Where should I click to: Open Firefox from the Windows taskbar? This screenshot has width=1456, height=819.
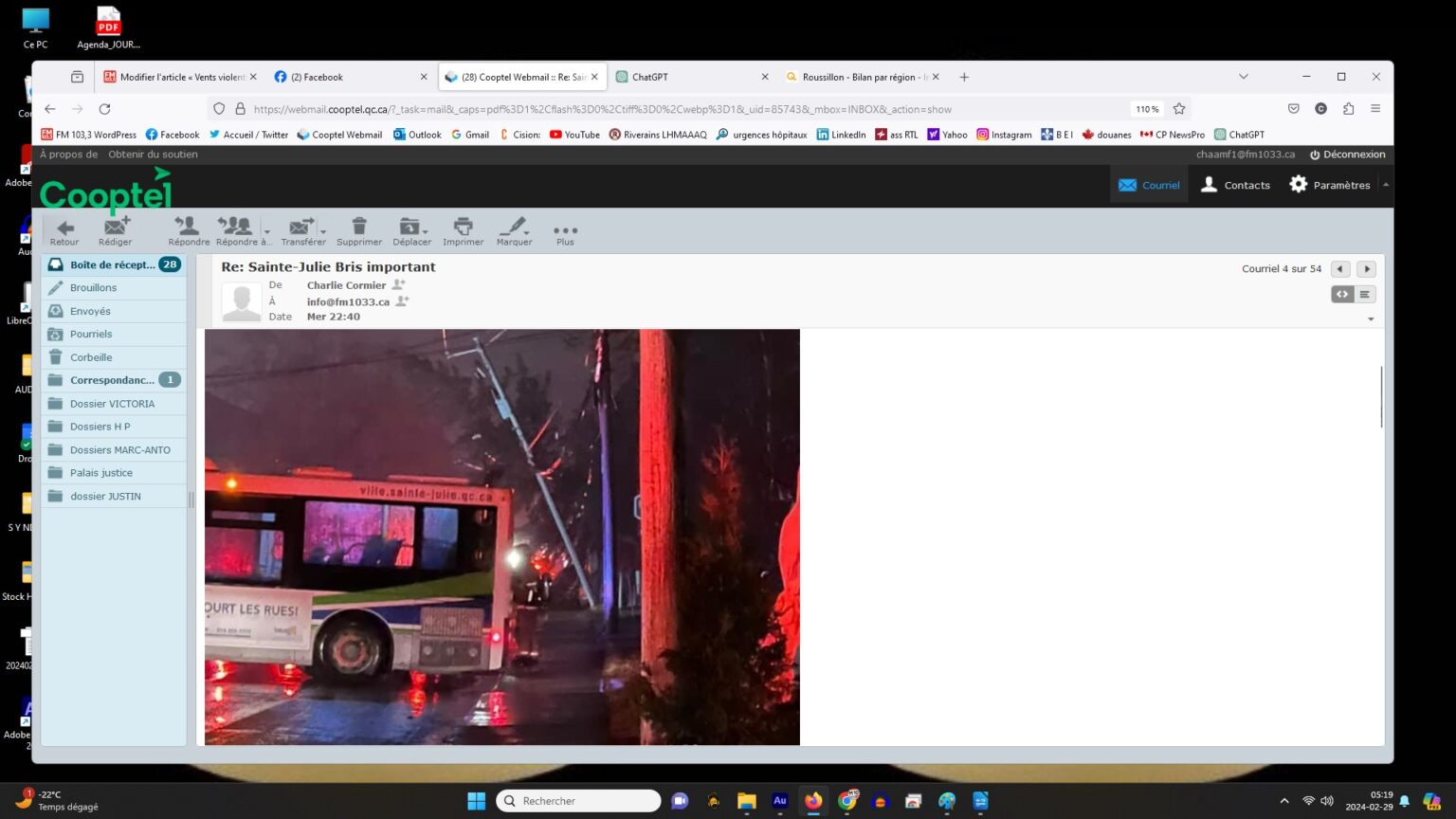[813, 801]
